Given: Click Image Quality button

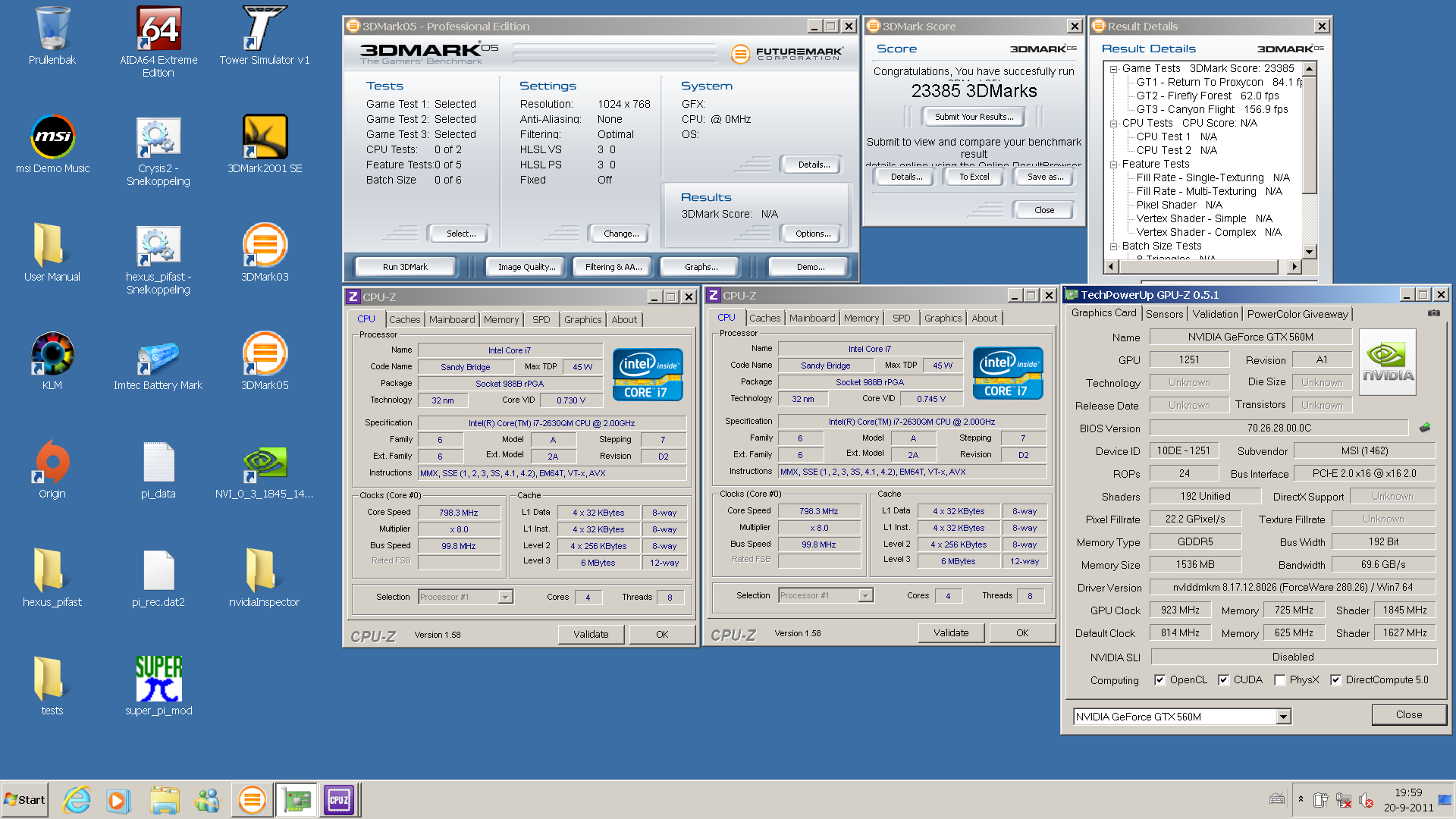Looking at the screenshot, I should [526, 267].
